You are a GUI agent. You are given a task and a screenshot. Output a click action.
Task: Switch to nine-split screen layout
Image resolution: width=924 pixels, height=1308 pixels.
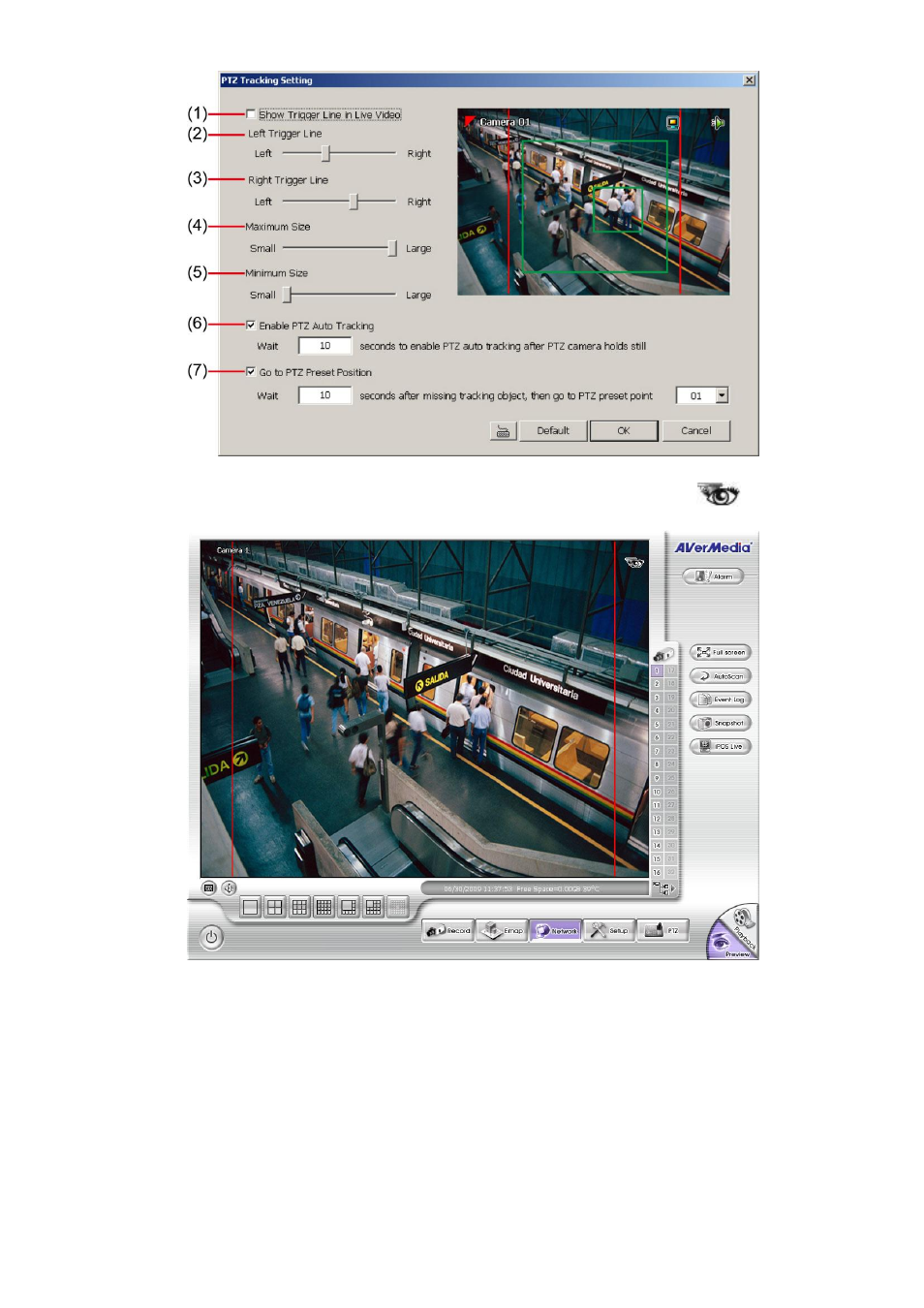click(x=299, y=908)
